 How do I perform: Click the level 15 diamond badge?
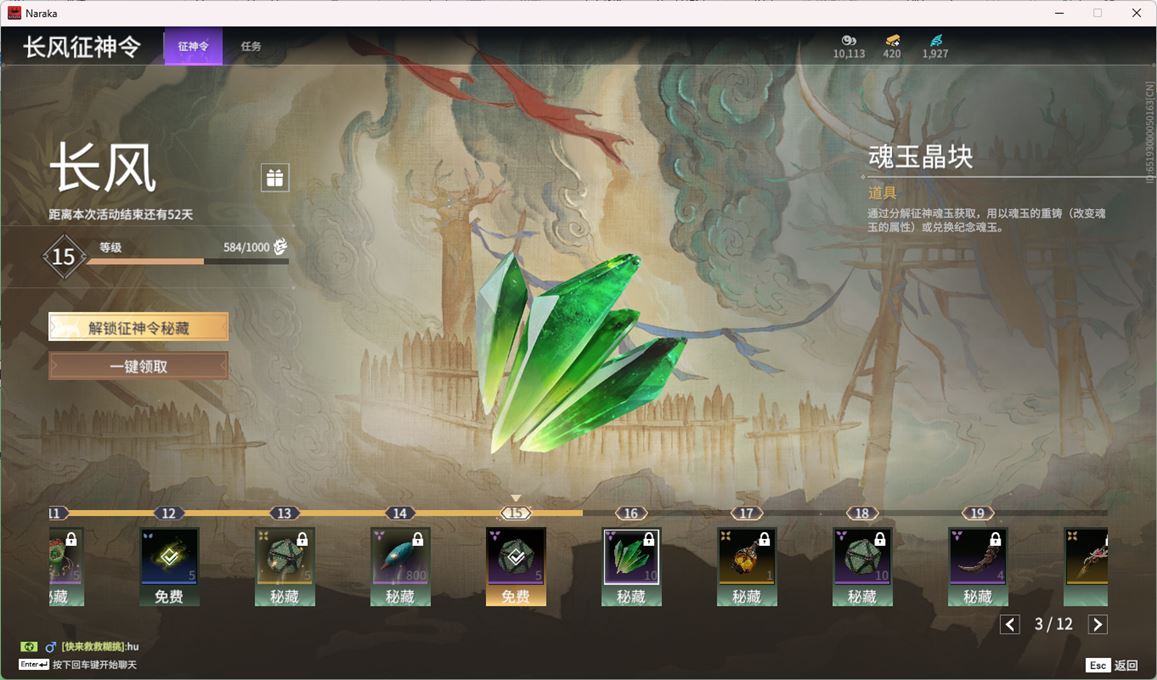(63, 257)
